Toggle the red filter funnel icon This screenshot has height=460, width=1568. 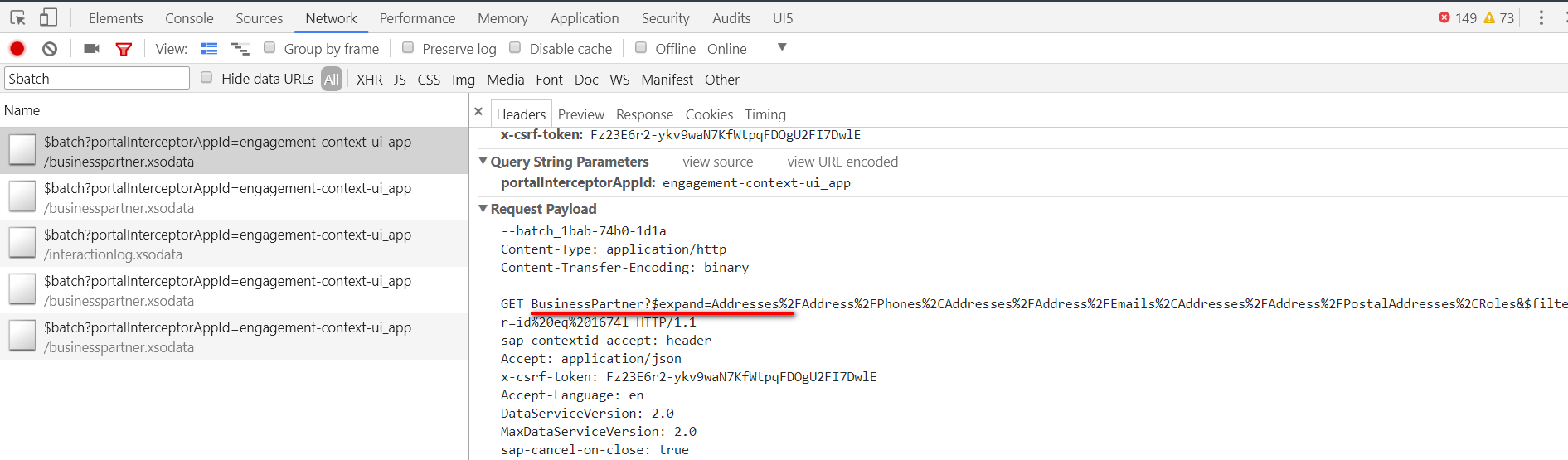coord(124,50)
